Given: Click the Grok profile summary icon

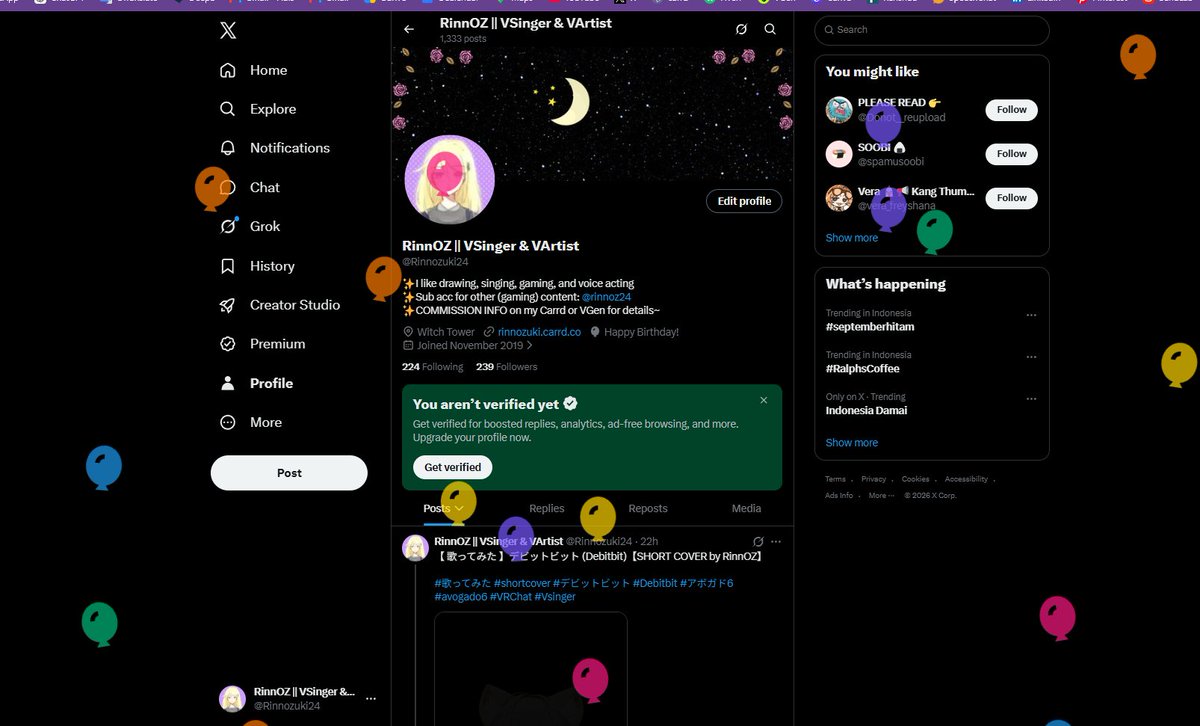Looking at the screenshot, I should (741, 29).
